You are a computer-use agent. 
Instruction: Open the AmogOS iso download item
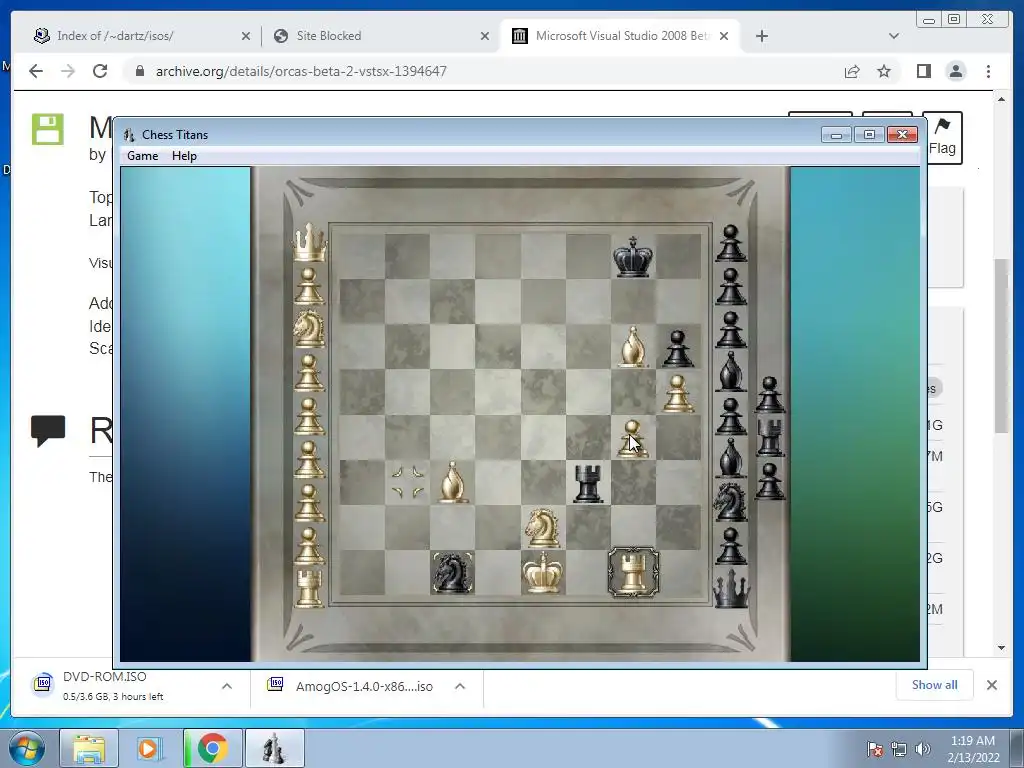click(353, 686)
